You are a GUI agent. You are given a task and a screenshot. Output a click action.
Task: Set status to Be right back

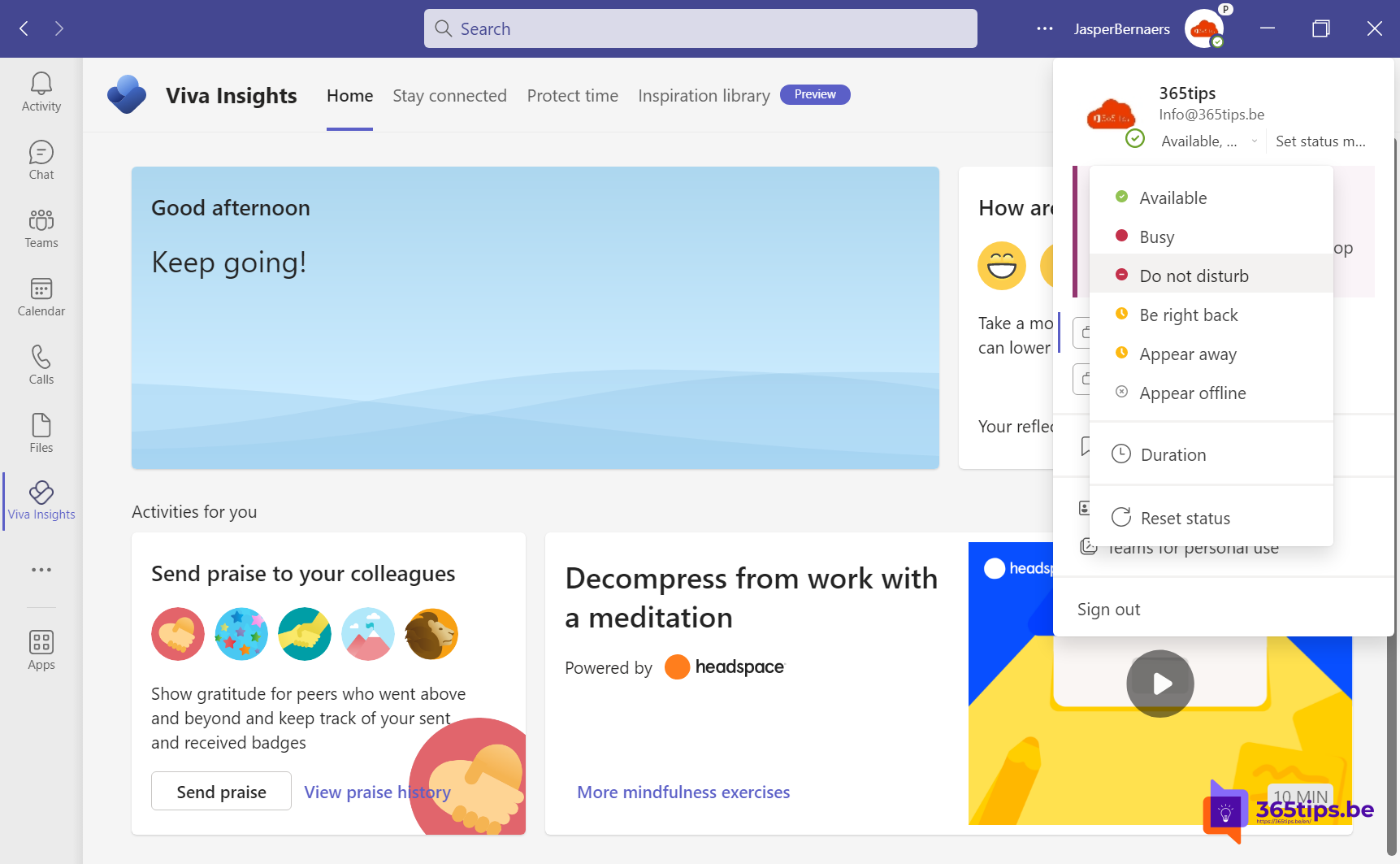coord(1211,315)
